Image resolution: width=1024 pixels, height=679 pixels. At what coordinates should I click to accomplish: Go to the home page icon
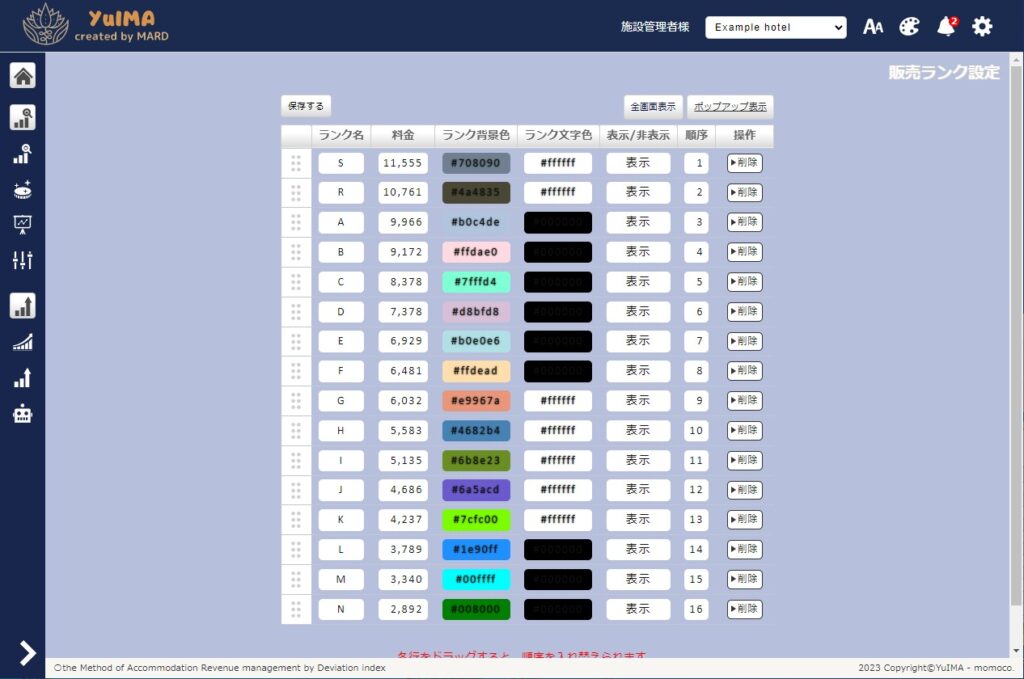coord(22,76)
